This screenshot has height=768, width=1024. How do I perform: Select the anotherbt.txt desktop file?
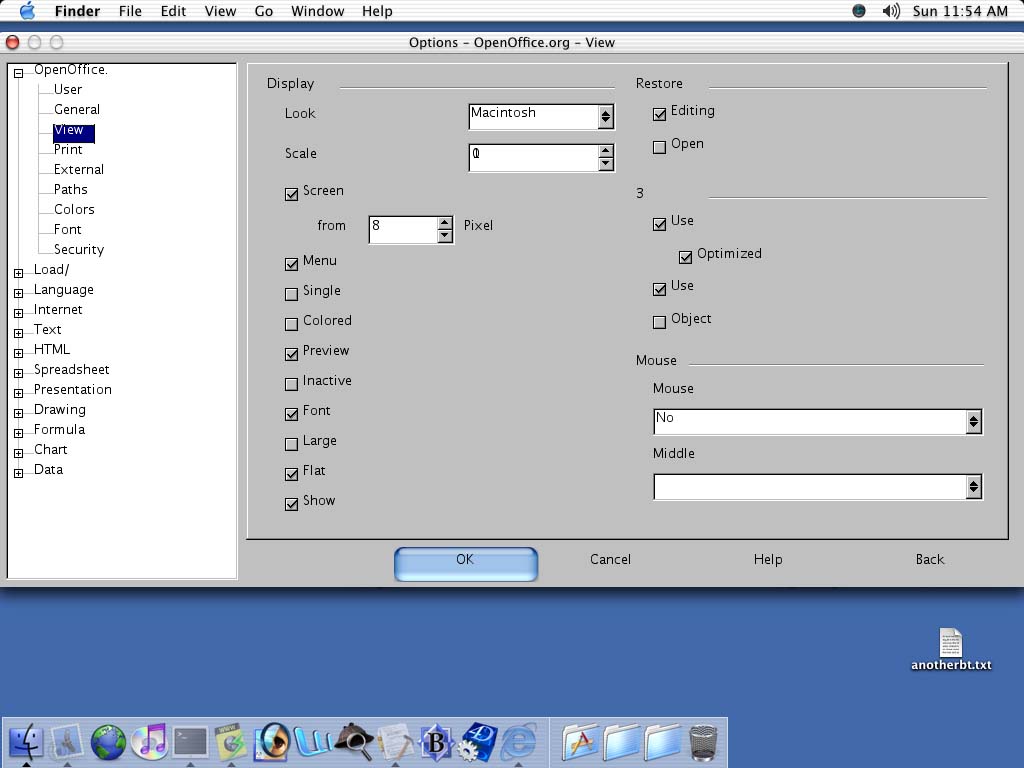coord(951,650)
